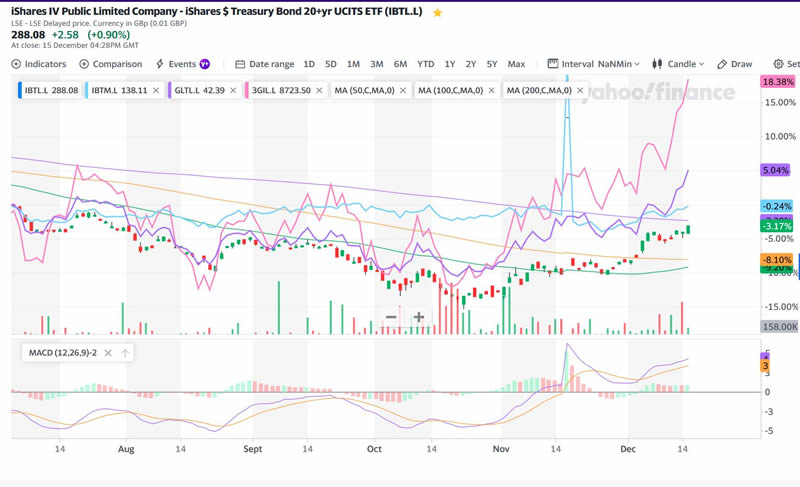Open the Indicators menu
This screenshot has width=800, height=487.
(x=39, y=64)
